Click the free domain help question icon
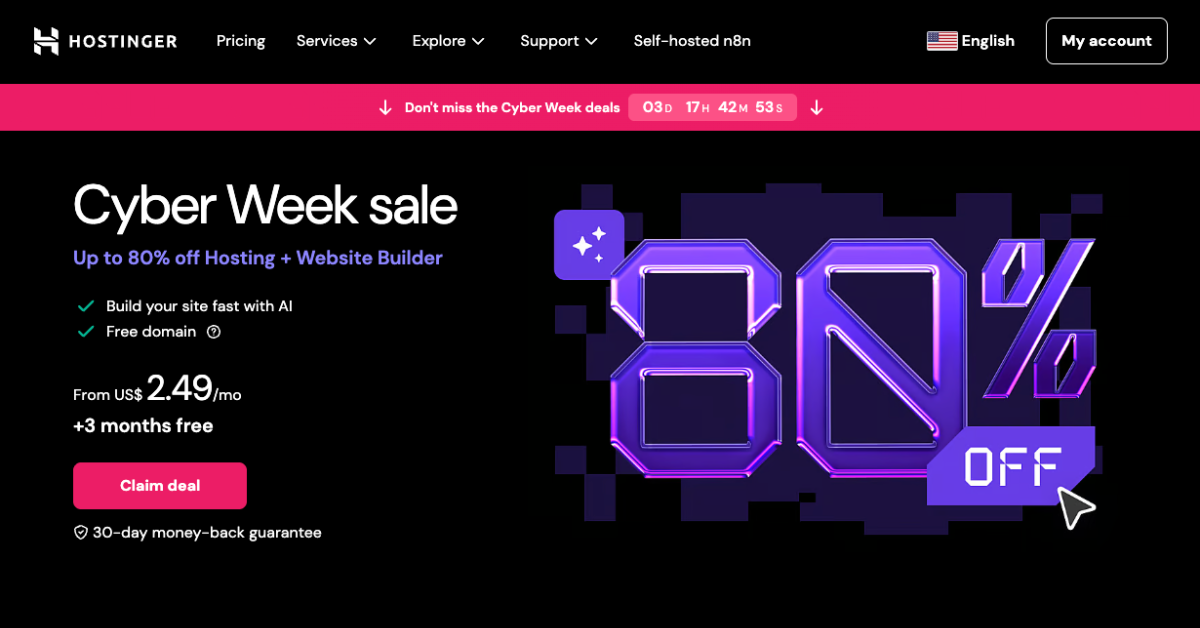The width and height of the screenshot is (1200, 628). [213, 332]
